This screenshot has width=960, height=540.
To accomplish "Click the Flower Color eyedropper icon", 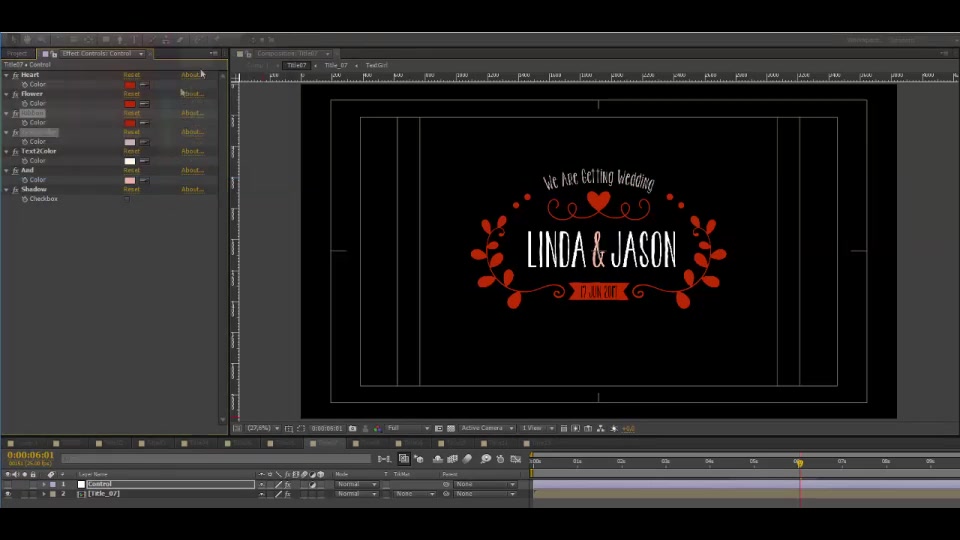I will tap(144, 103).
